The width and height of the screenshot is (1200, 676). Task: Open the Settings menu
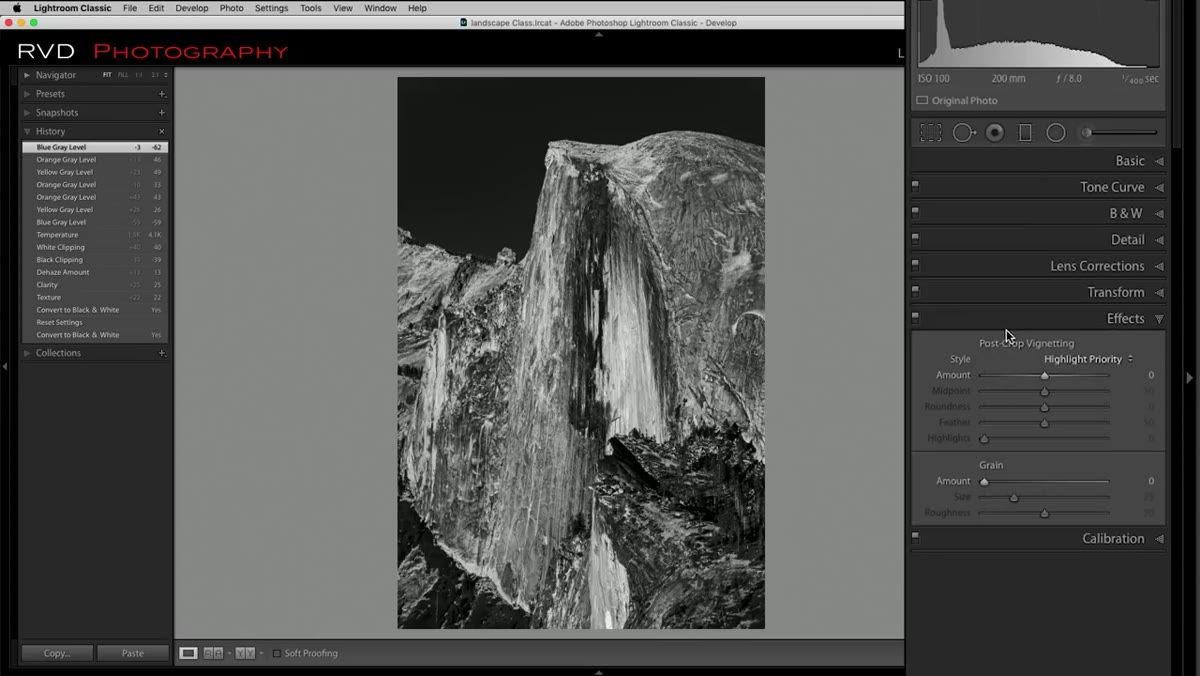[271, 8]
